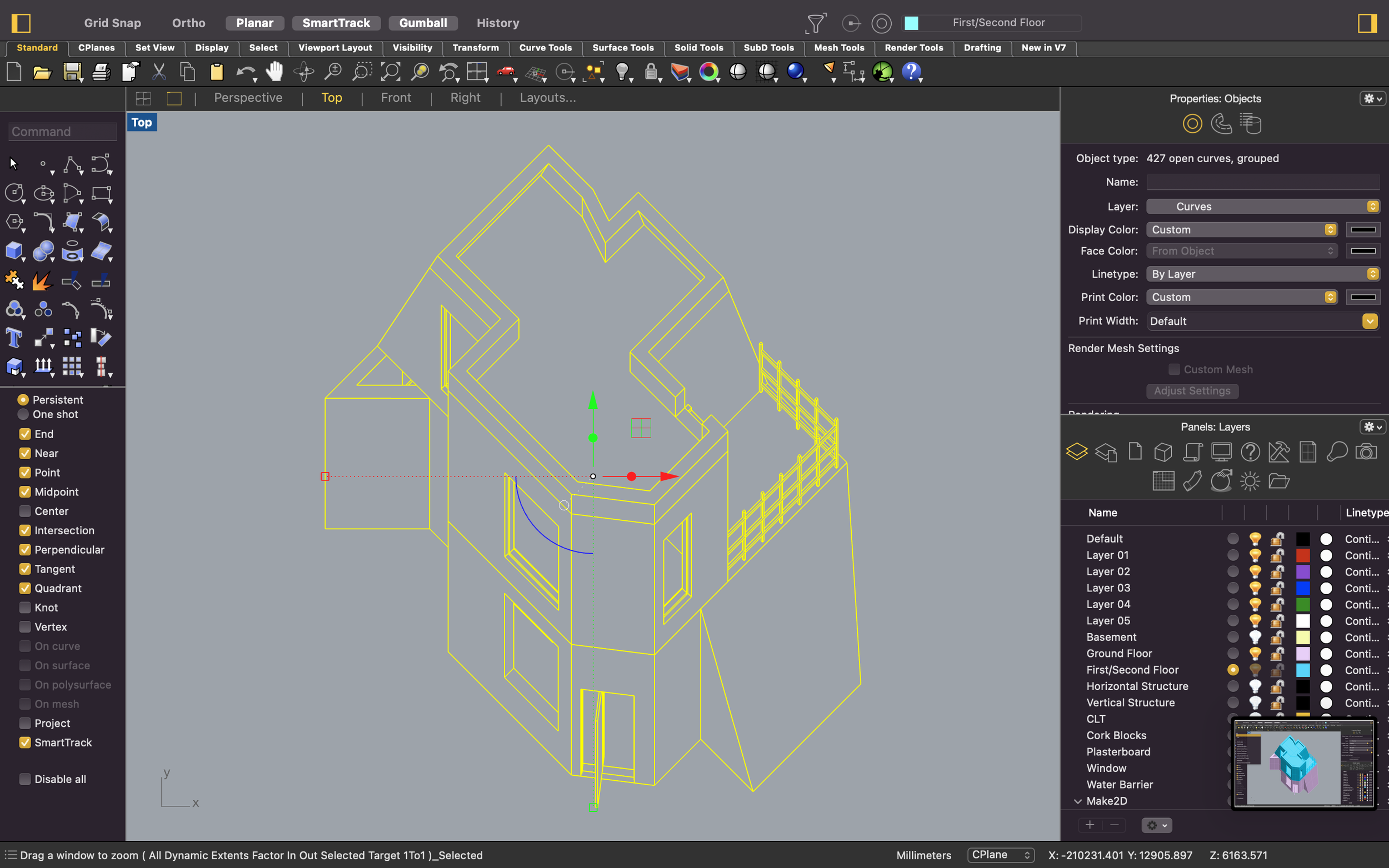The image size is (1389, 868).
Task: Click the padlock Lock icon
Action: click(x=651, y=72)
